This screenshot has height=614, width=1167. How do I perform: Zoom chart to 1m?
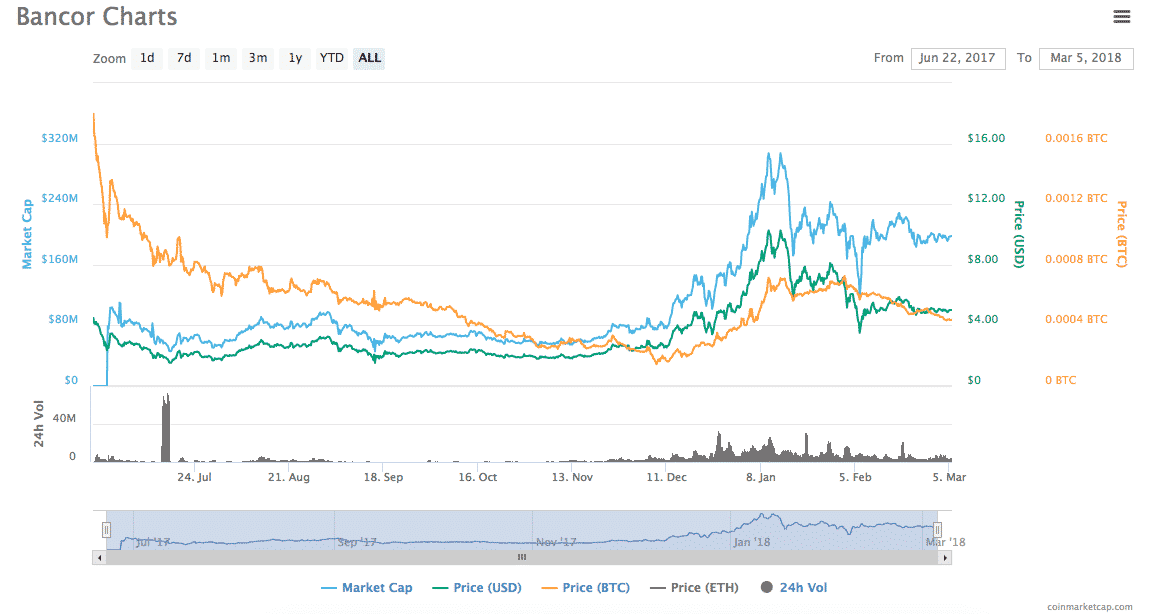click(x=221, y=58)
